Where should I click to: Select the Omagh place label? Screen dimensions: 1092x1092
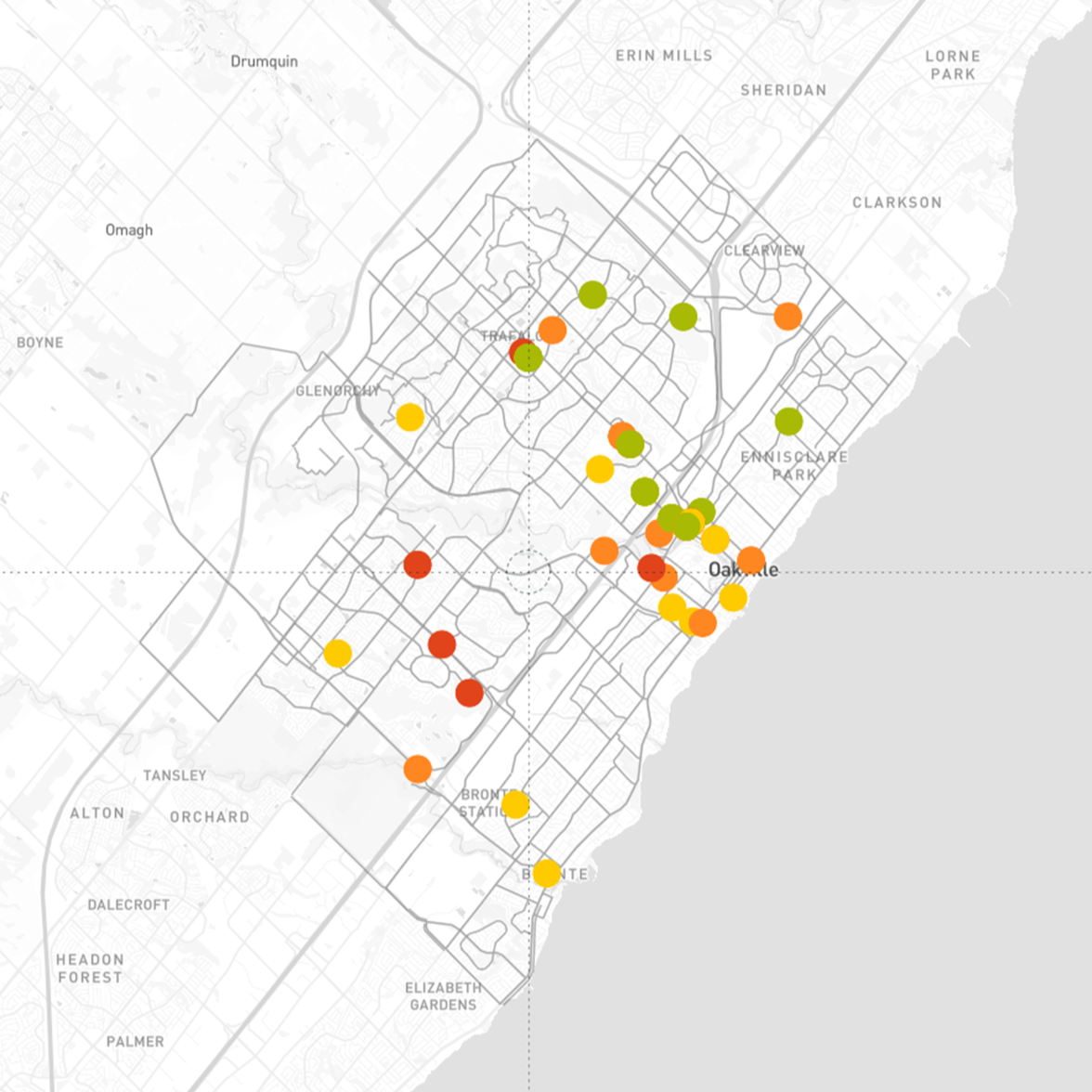(x=129, y=230)
